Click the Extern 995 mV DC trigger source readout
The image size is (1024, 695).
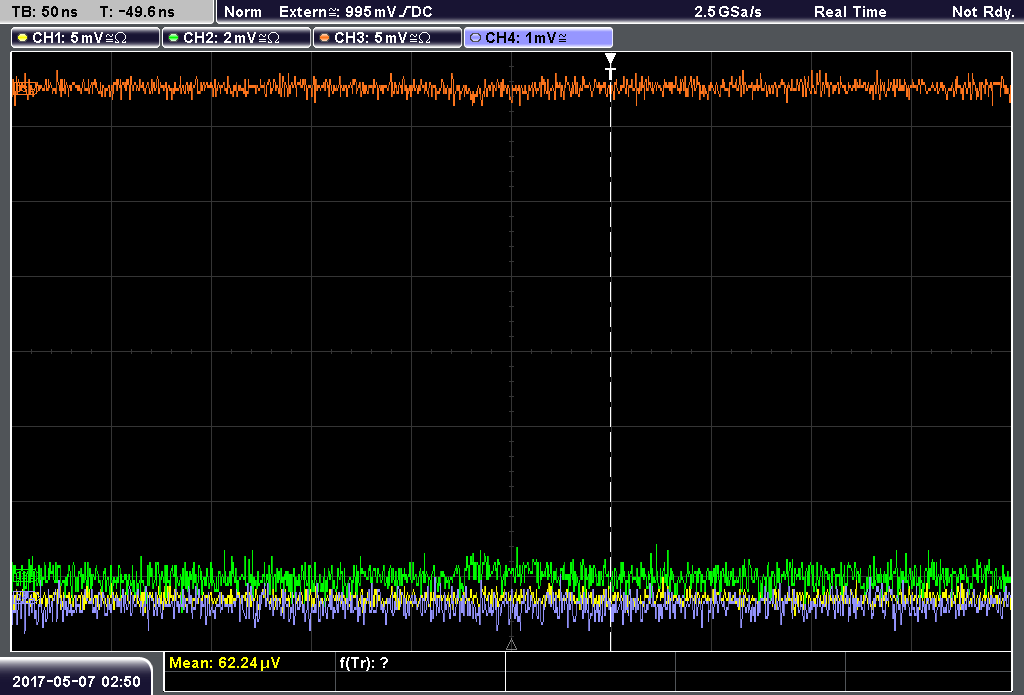coord(356,12)
